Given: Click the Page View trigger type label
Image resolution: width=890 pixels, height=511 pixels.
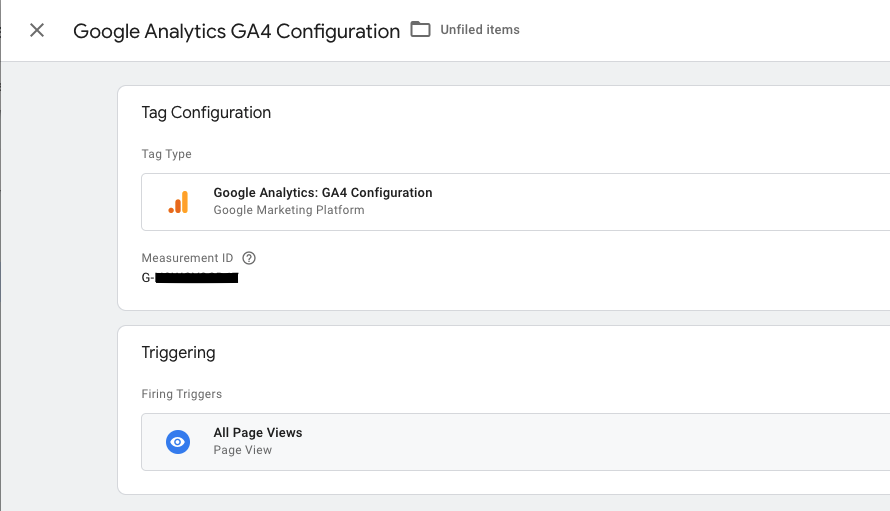Looking at the screenshot, I should [x=242, y=450].
